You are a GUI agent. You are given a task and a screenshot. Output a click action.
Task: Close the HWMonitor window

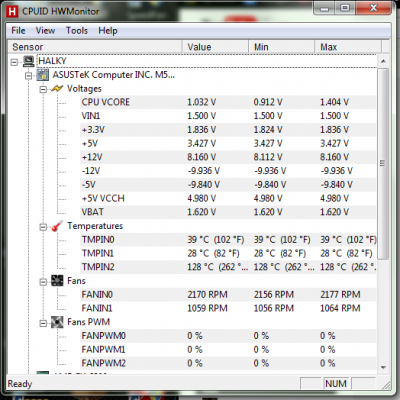click(x=373, y=8)
